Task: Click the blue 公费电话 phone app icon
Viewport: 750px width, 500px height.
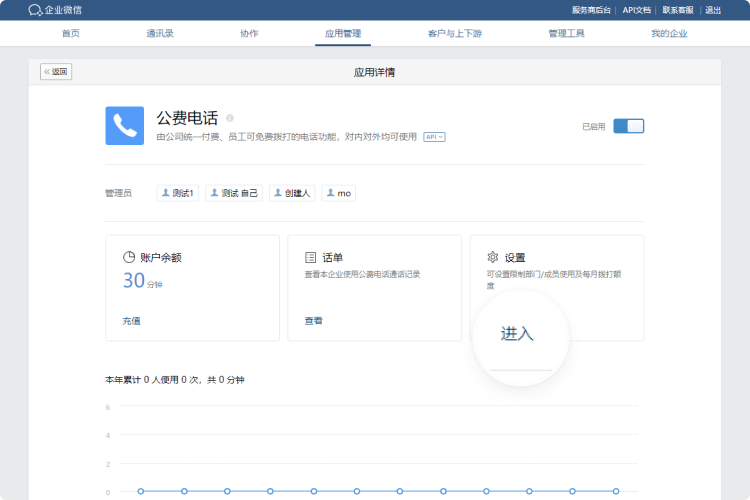Action: (x=124, y=126)
